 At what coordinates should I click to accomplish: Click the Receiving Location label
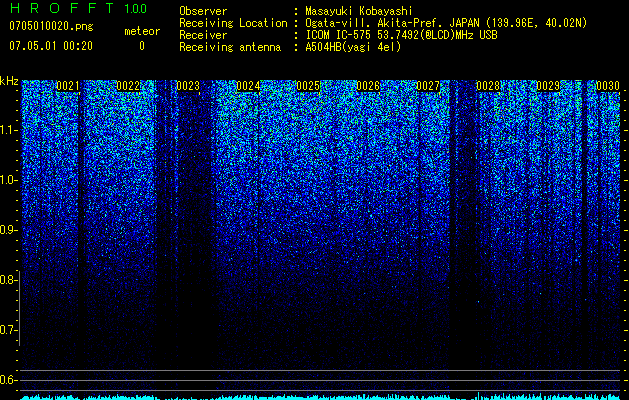click(x=233, y=24)
